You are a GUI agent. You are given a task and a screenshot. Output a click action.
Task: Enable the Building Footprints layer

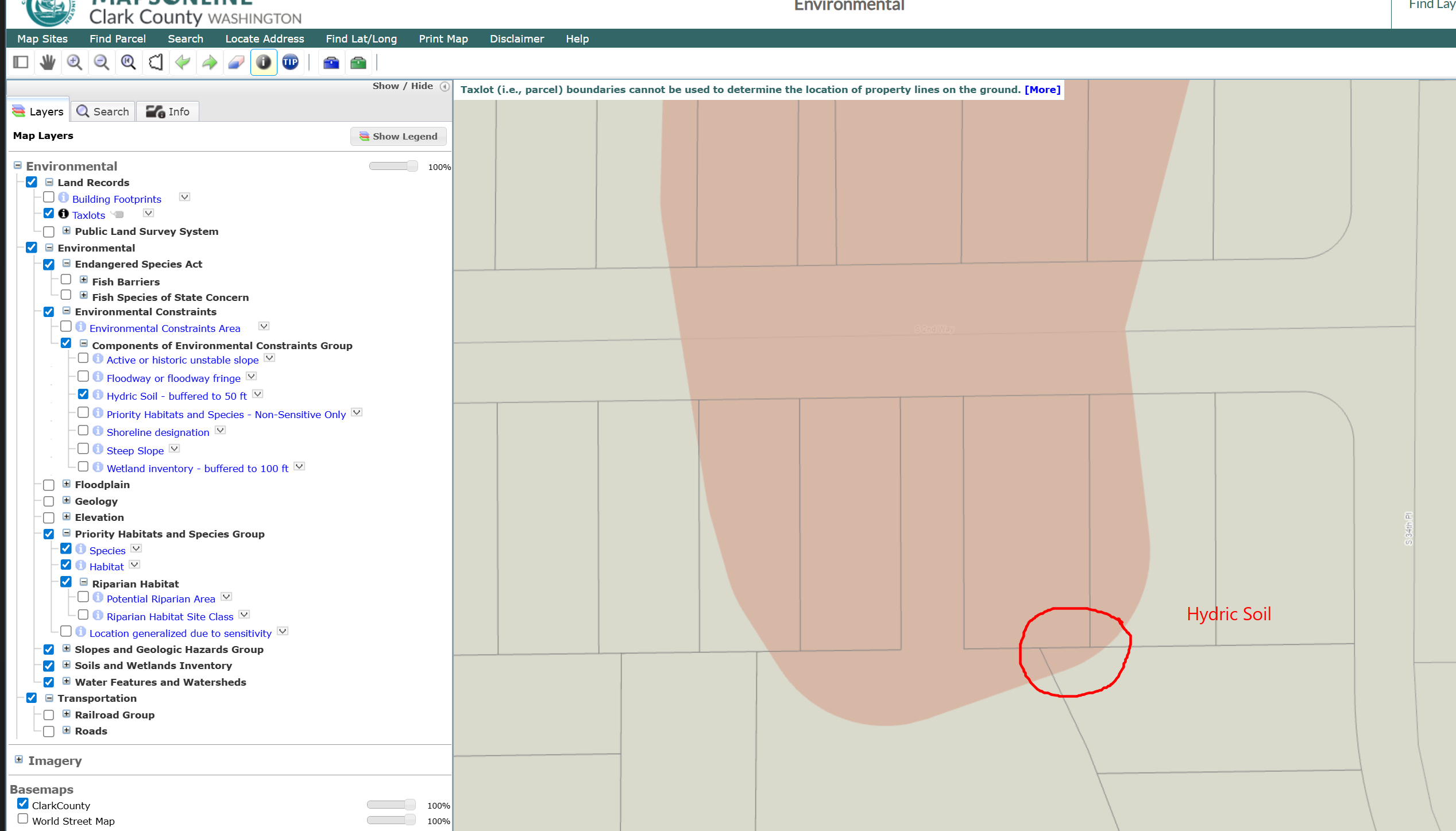tap(49, 198)
